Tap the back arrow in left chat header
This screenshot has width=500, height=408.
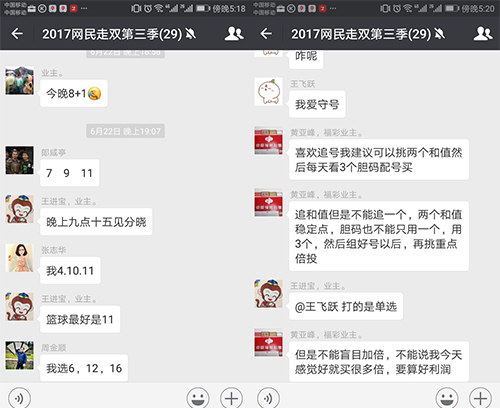pos(17,34)
